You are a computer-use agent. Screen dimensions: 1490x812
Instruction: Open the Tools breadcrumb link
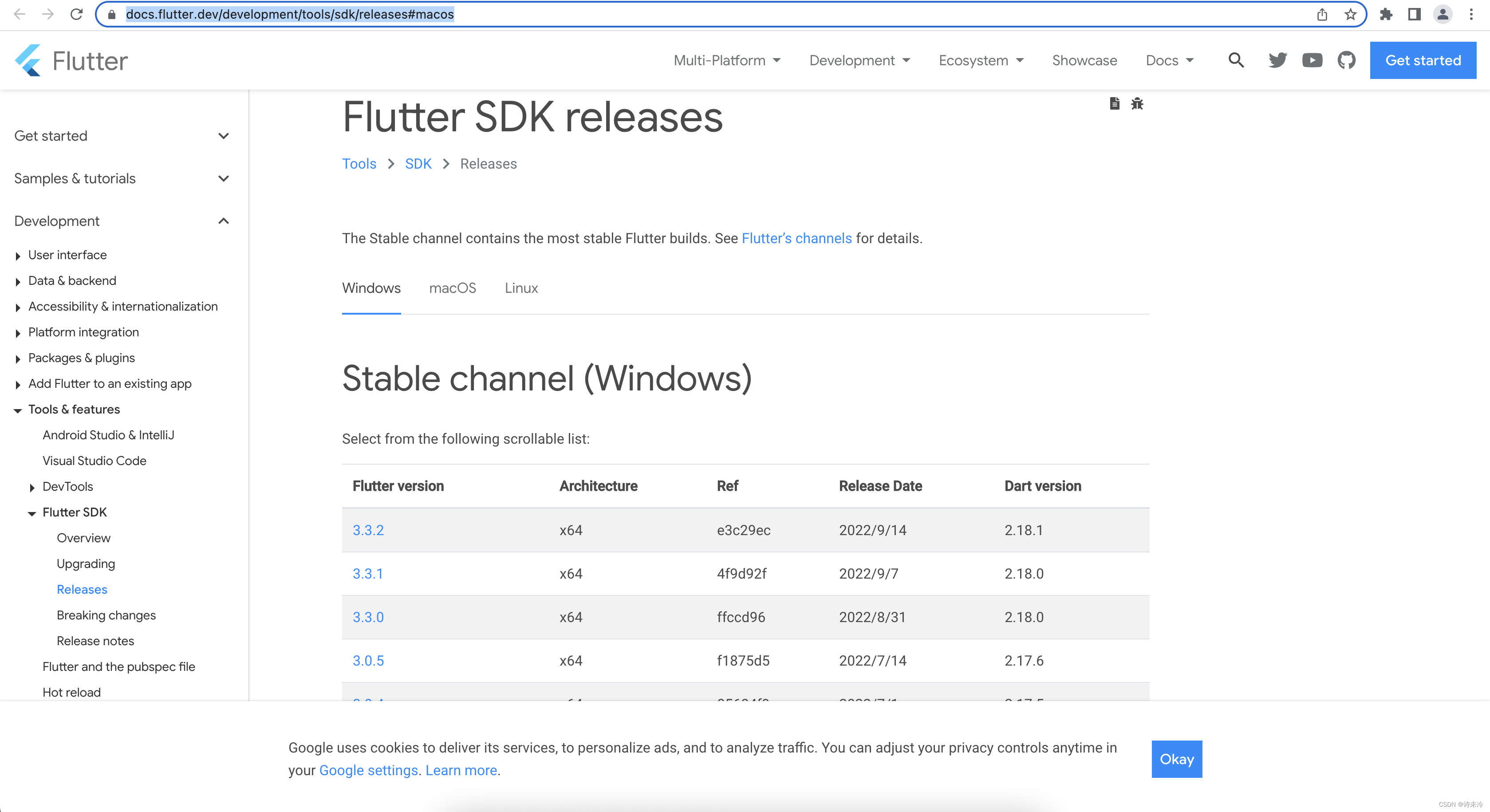tap(359, 164)
